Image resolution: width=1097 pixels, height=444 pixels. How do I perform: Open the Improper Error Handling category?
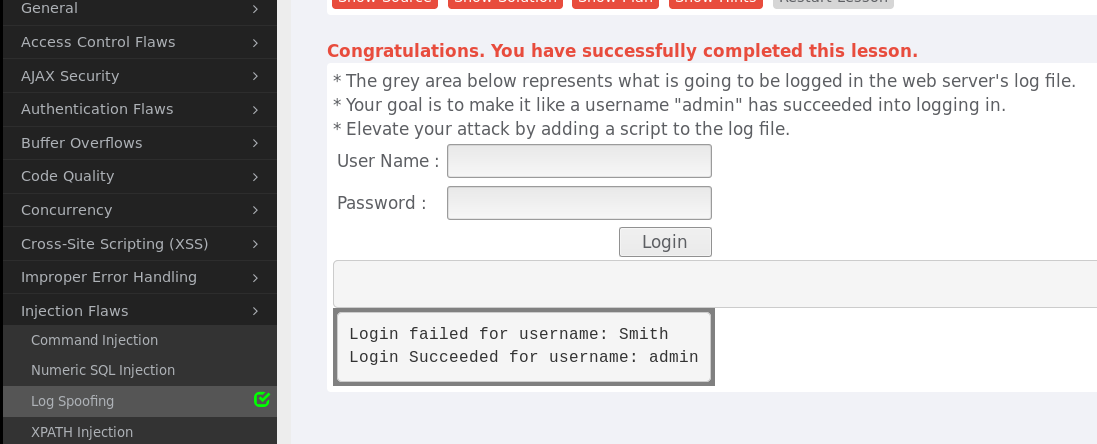point(109,277)
